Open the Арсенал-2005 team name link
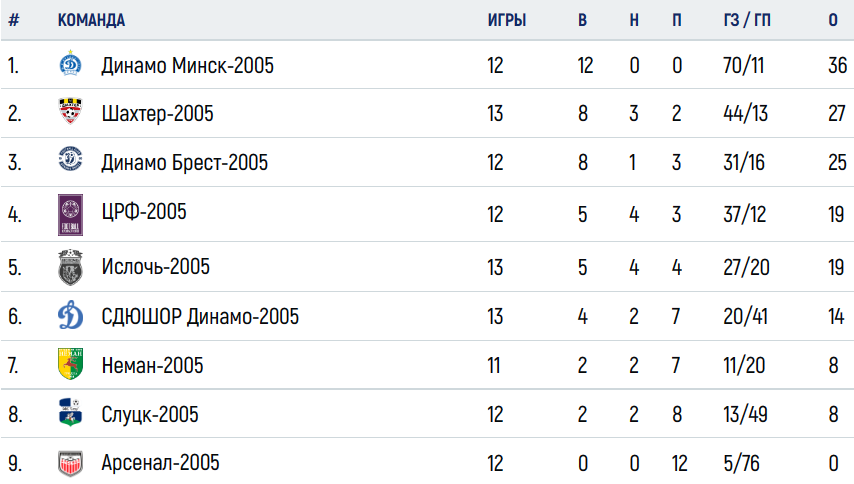The width and height of the screenshot is (854, 484). coord(160,463)
